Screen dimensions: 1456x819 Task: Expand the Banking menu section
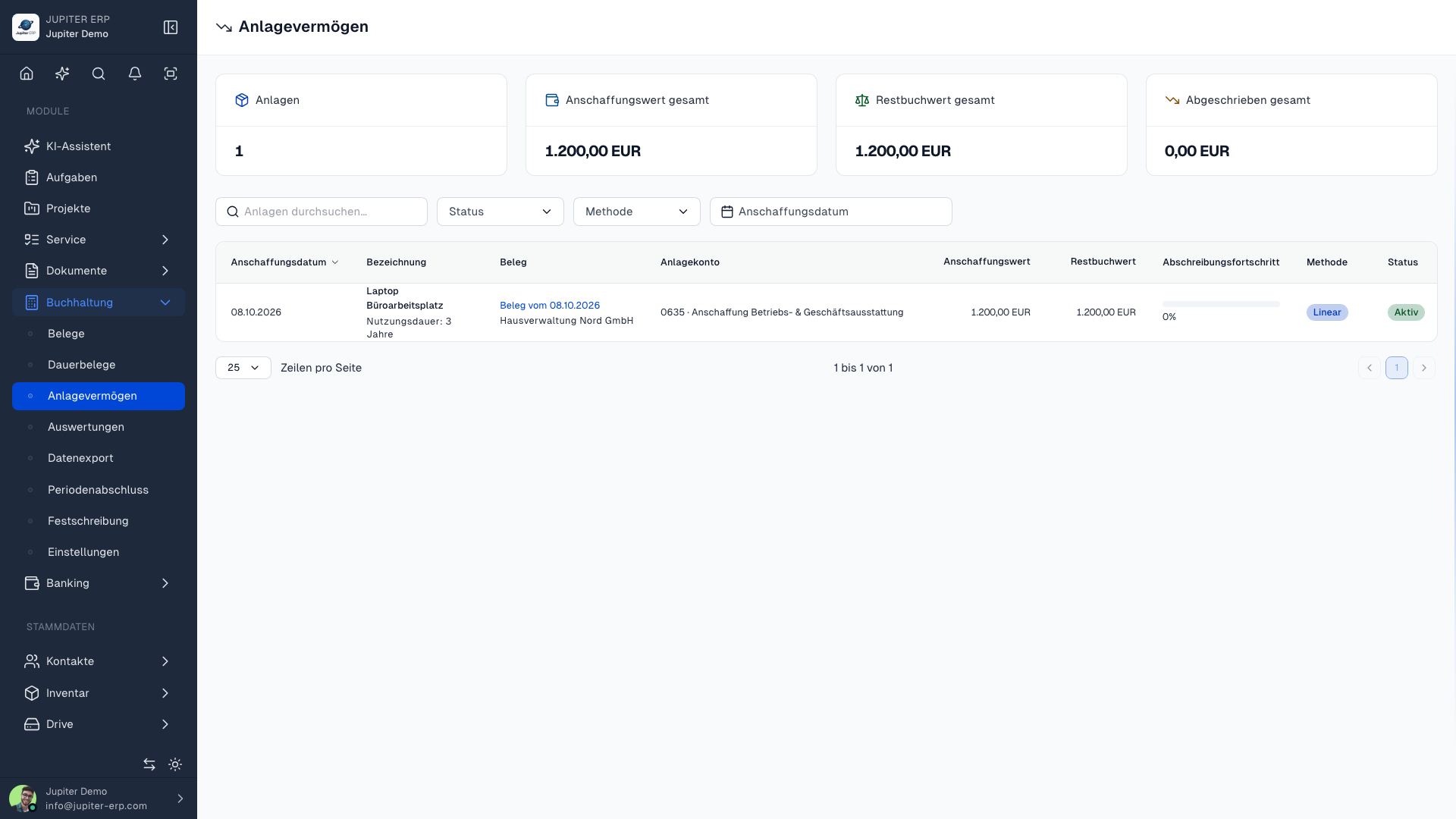point(99,583)
